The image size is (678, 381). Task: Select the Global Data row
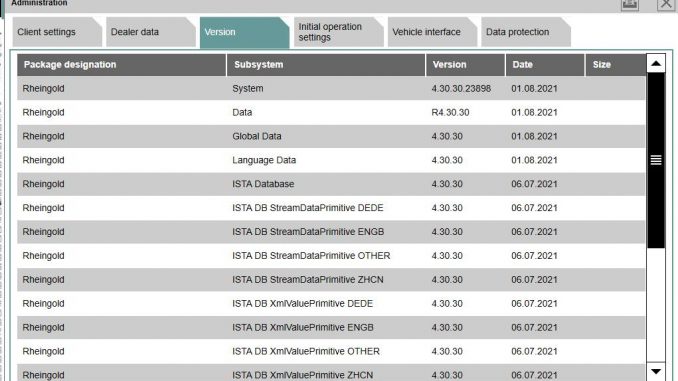click(331, 136)
